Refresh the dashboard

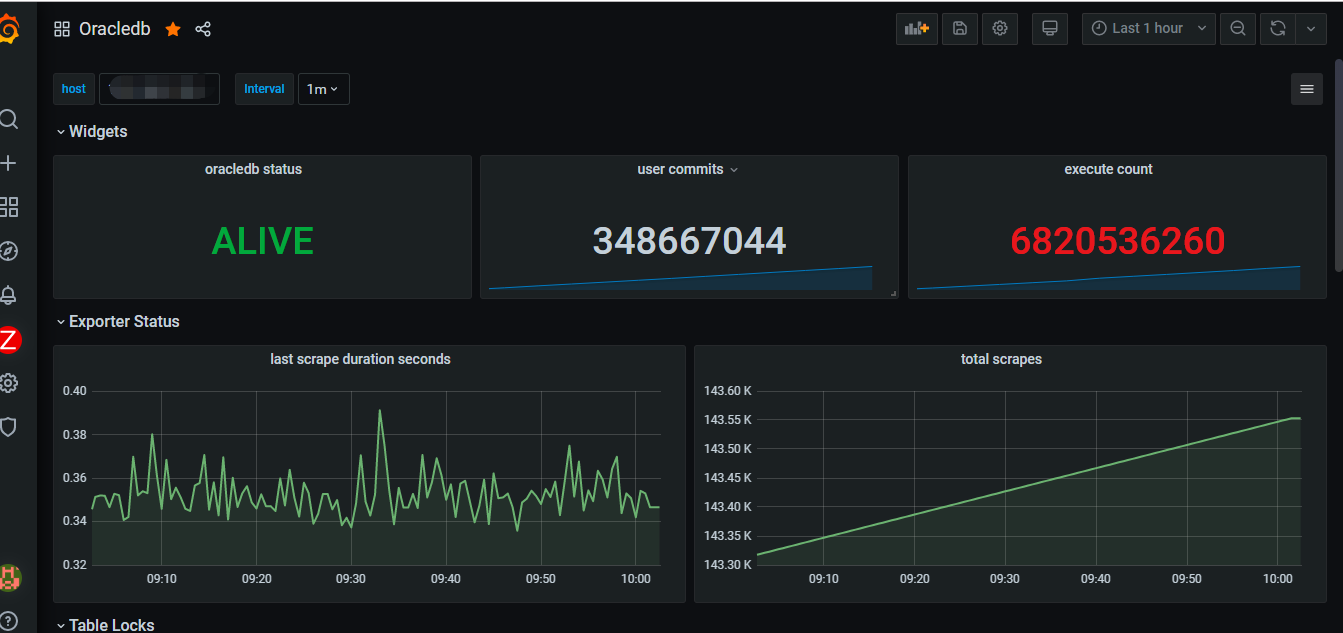click(1277, 29)
